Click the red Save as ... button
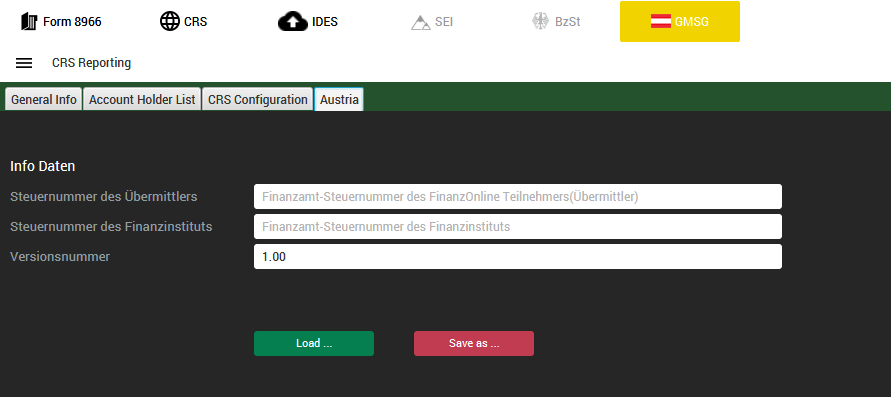 pyautogui.click(x=474, y=344)
